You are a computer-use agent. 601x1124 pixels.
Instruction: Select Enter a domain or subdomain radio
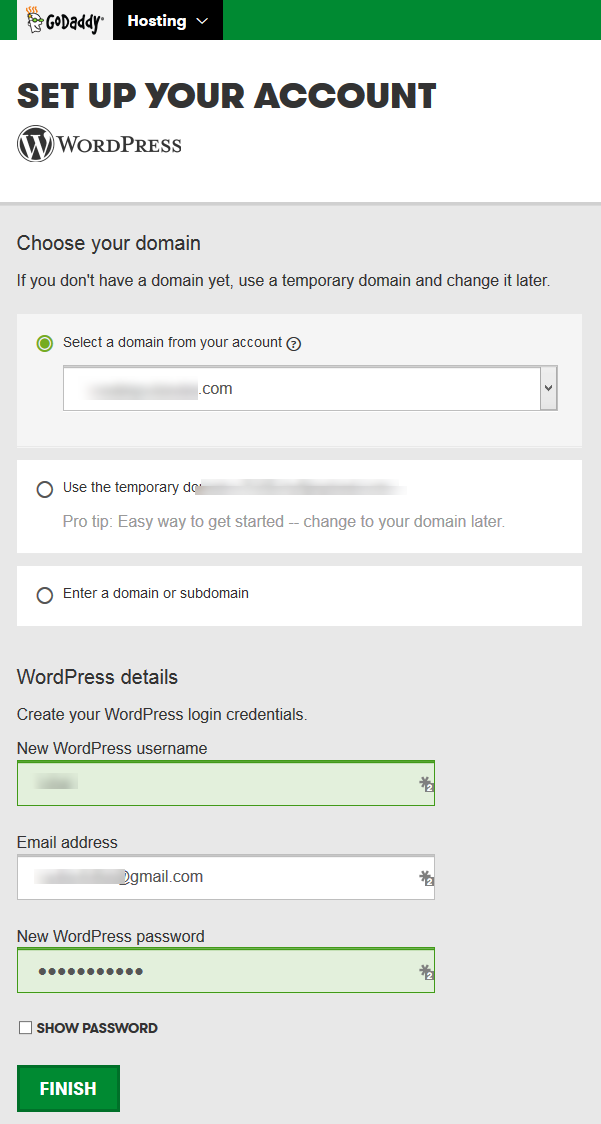[45, 595]
